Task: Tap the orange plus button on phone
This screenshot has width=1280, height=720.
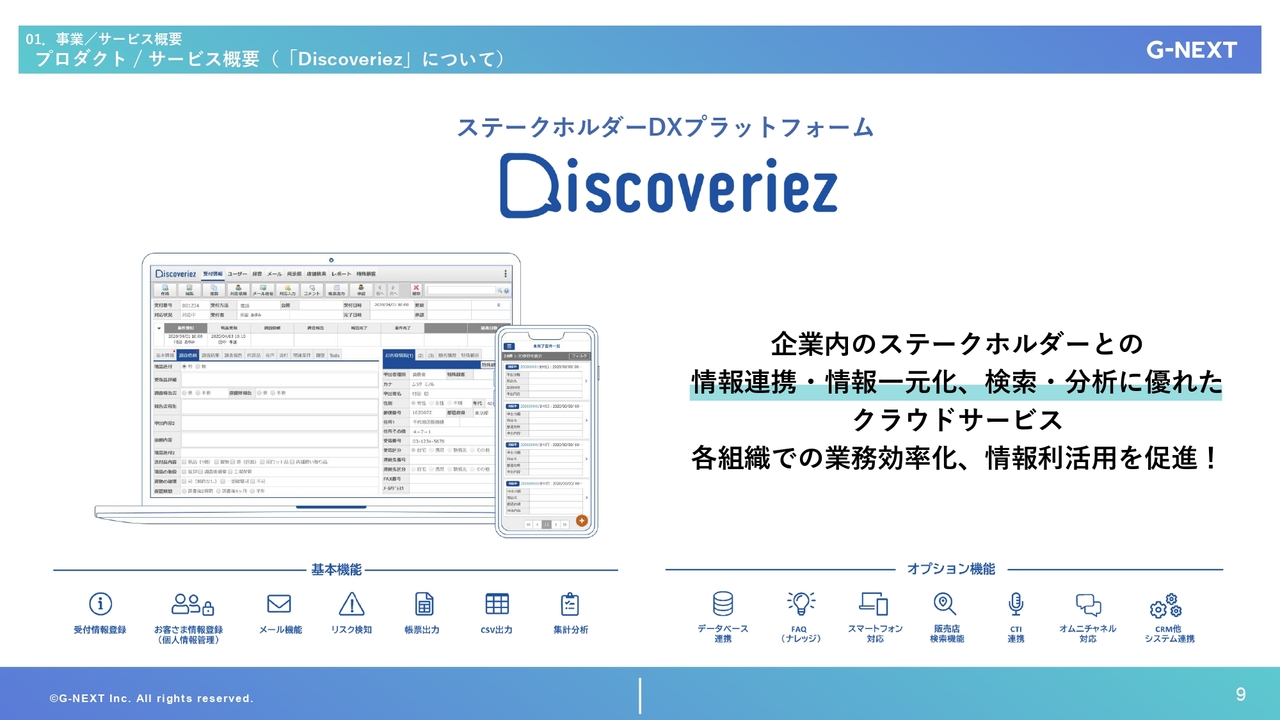Action: click(x=581, y=520)
